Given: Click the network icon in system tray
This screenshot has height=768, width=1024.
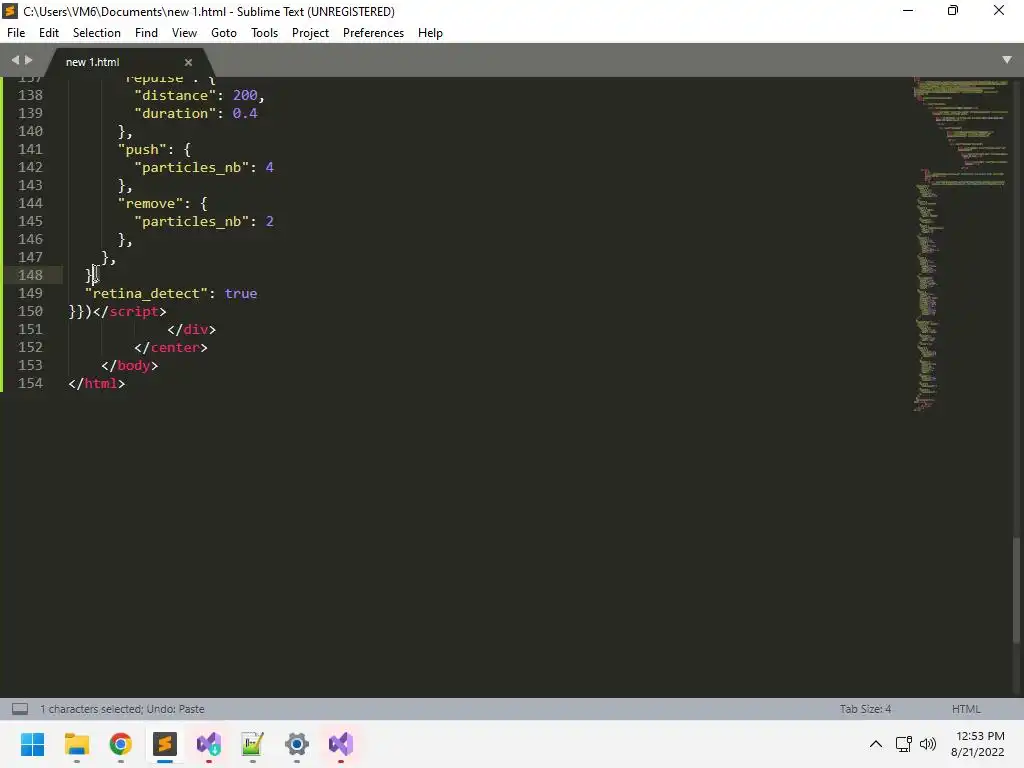Looking at the screenshot, I should (904, 744).
